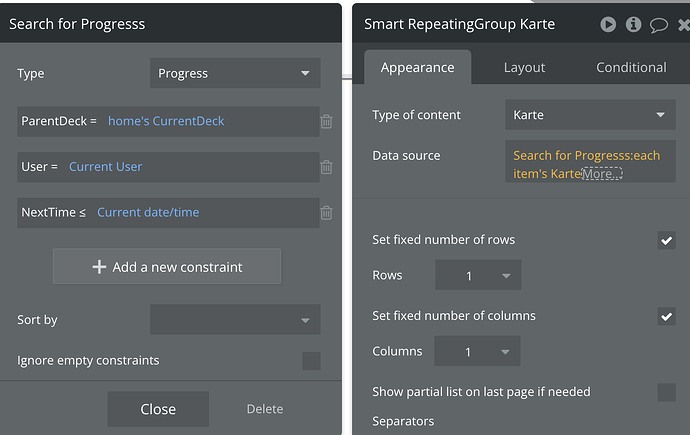Open Type of content dropdown showing Karte
The width and height of the screenshot is (690, 435).
pos(590,115)
